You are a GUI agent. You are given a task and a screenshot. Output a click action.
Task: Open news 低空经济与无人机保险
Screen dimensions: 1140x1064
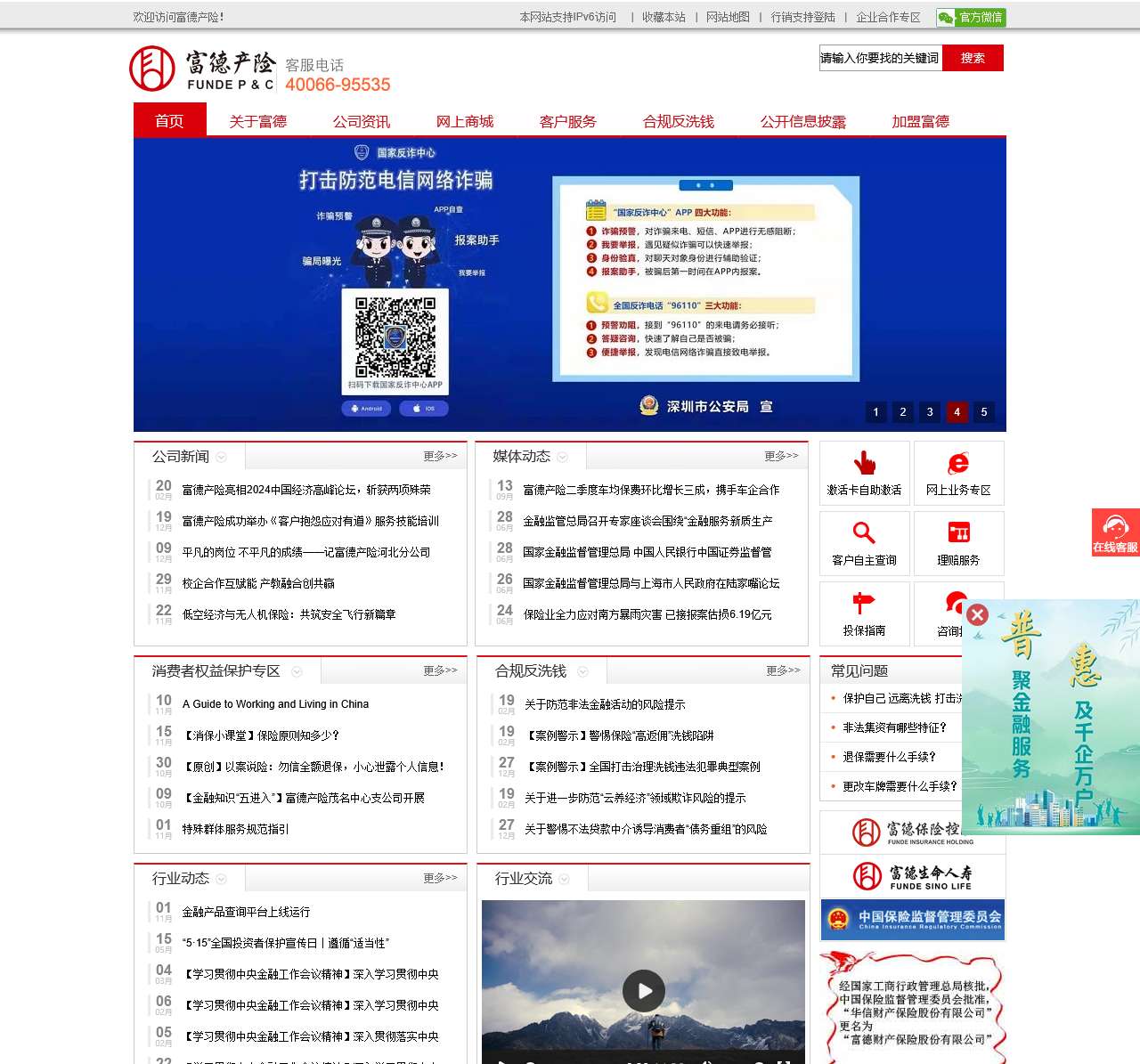pyautogui.click(x=289, y=614)
